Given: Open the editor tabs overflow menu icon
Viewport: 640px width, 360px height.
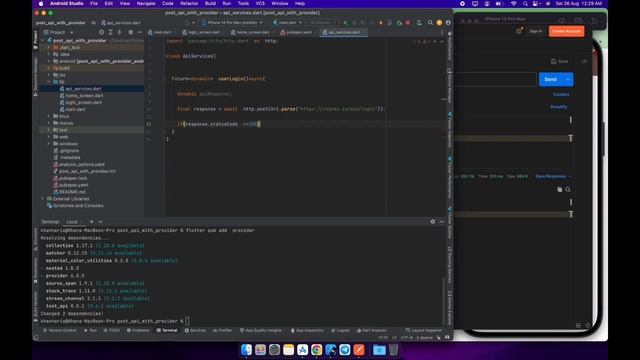Looking at the screenshot, I should [442, 32].
